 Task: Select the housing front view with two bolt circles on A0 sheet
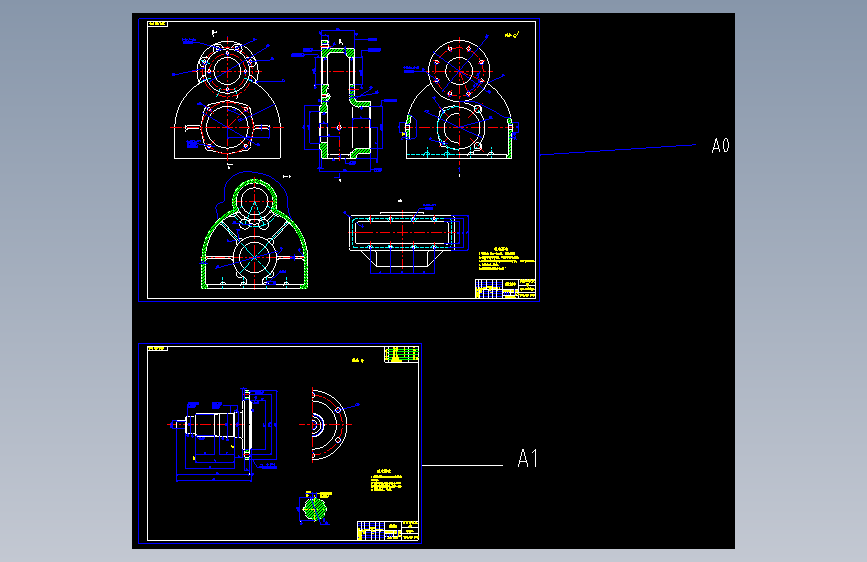click(x=227, y=100)
